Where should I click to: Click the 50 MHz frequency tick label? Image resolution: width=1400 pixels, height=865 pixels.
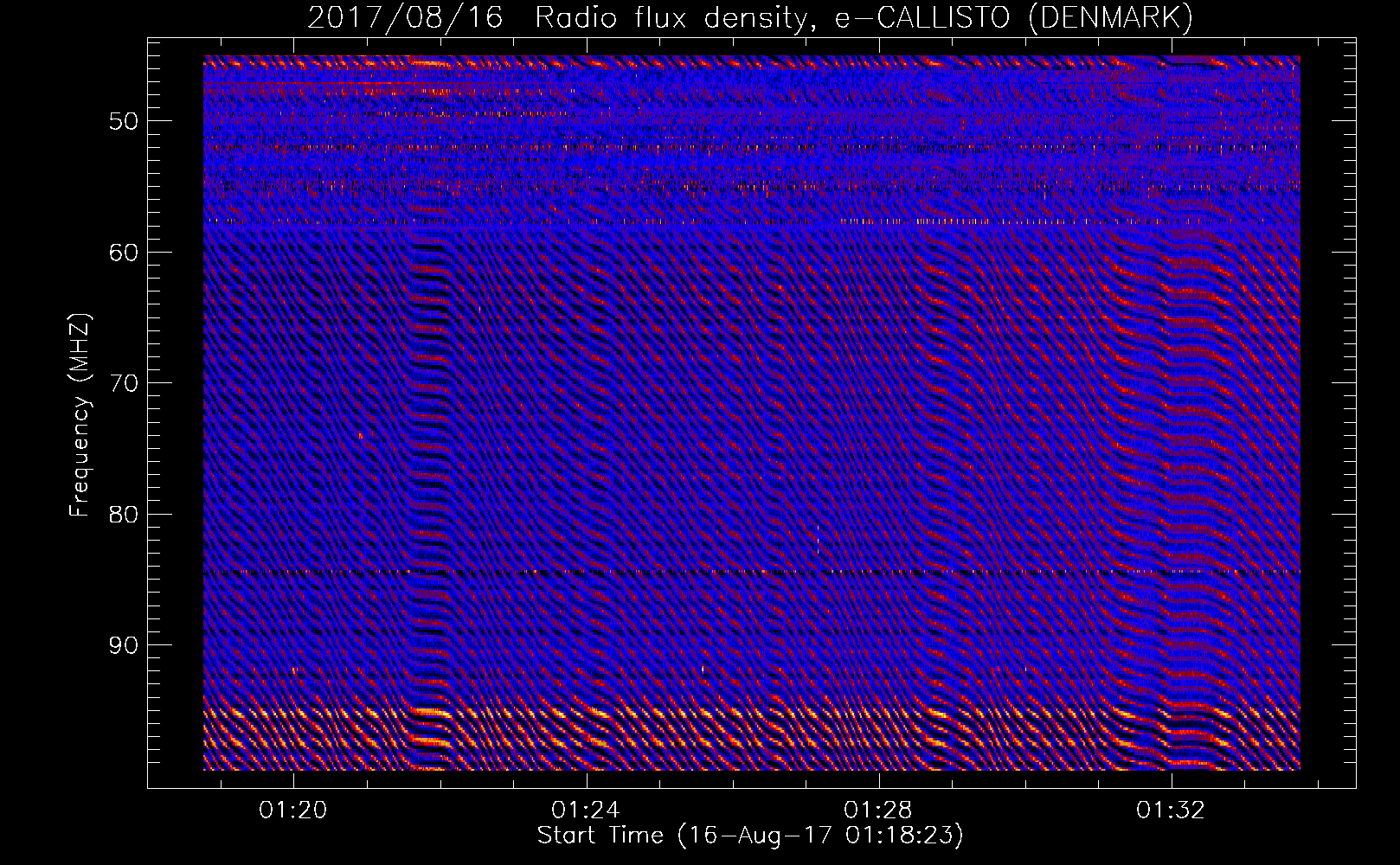(x=124, y=121)
